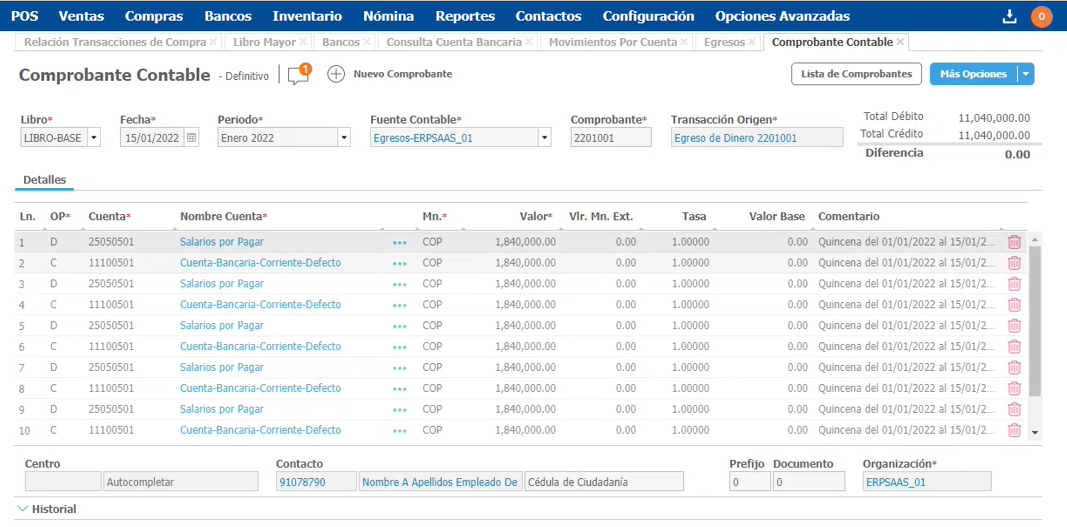The height and width of the screenshot is (527, 1067).
Task: Open the Periodo dropdown arrow
Action: pos(343,138)
